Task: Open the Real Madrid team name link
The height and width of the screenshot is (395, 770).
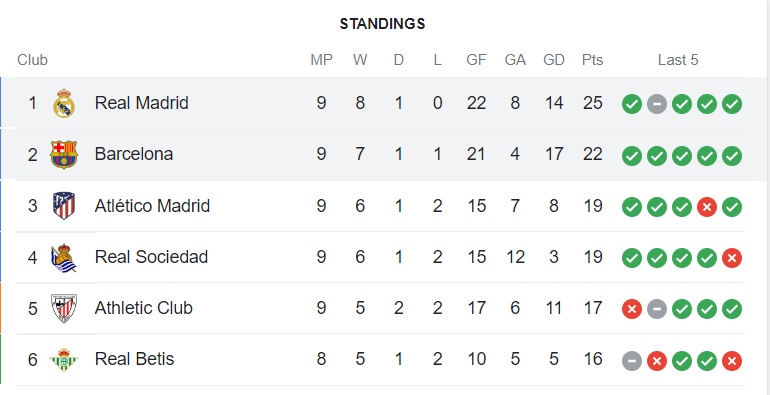Action: [141, 103]
